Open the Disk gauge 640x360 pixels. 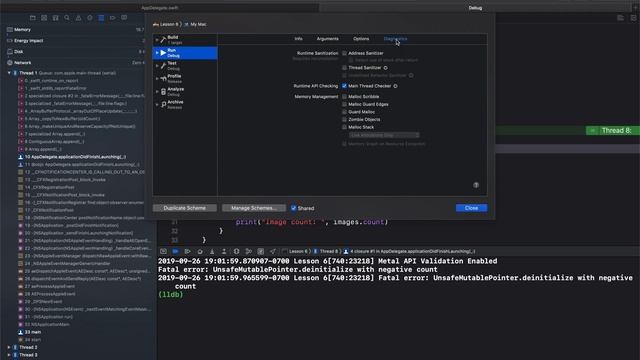point(76,51)
